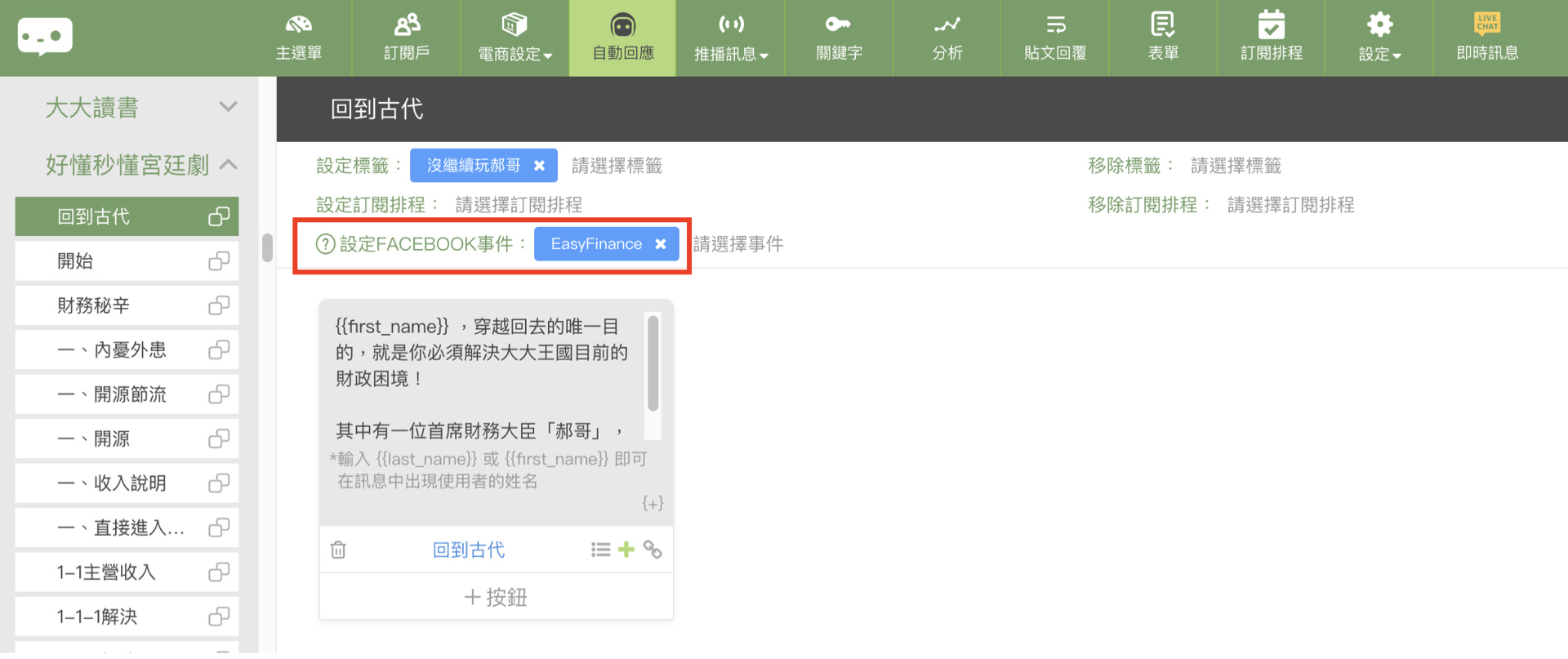
Task: Click the copy icon beside 財務秘辛
Action: 218,306
